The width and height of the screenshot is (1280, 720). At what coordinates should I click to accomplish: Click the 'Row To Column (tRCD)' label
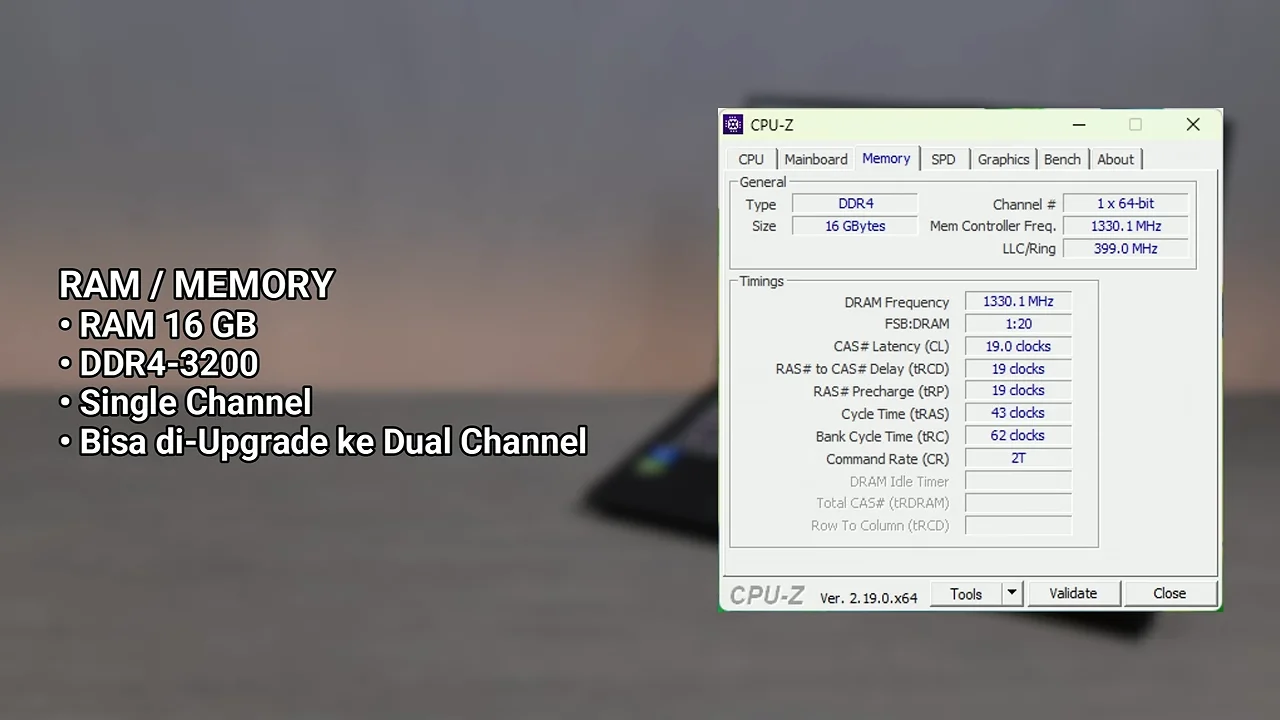coord(880,526)
